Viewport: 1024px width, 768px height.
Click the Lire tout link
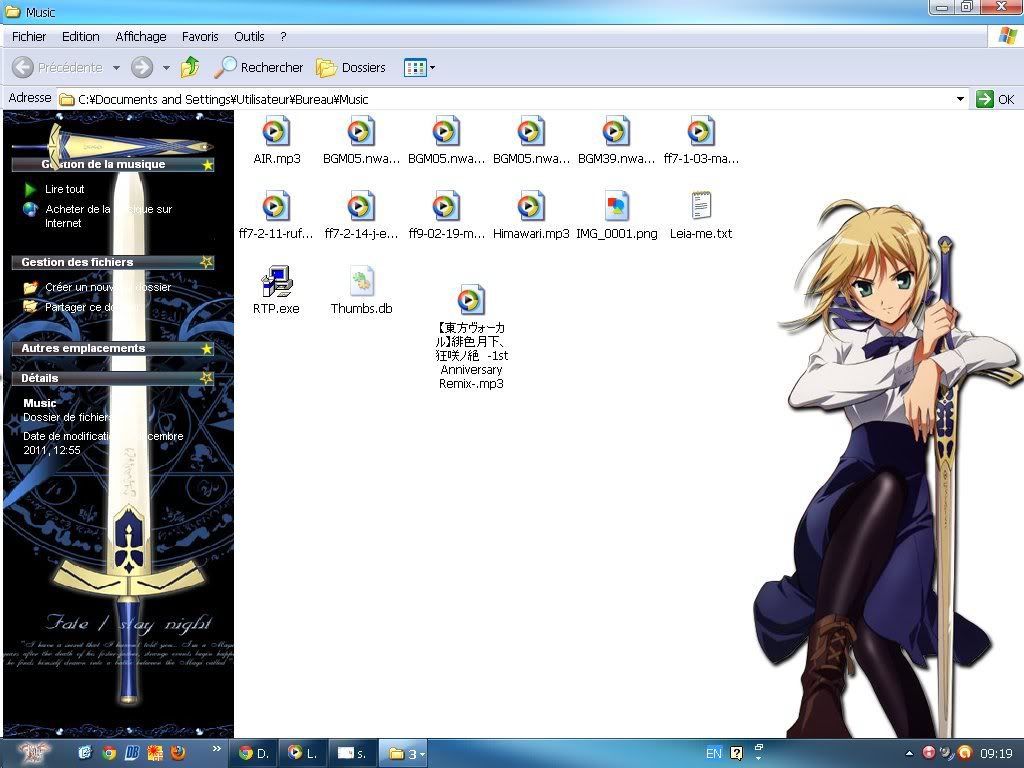click(x=65, y=189)
